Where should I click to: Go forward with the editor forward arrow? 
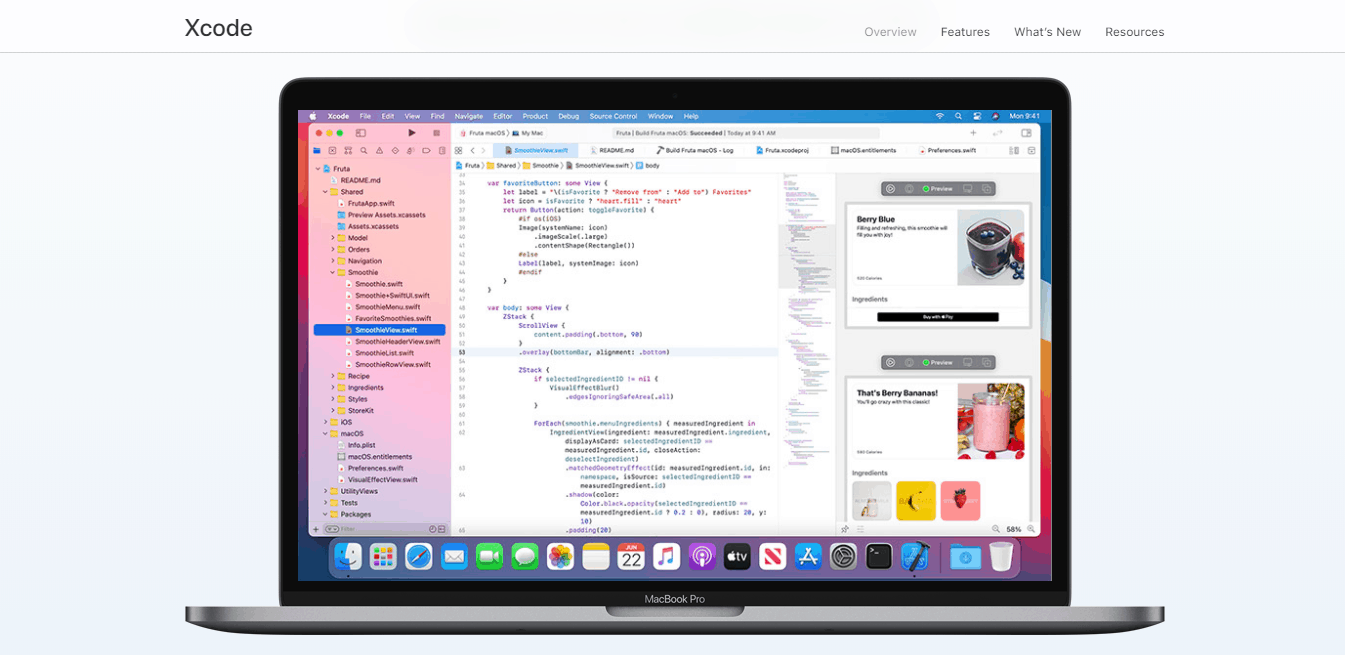(x=484, y=150)
